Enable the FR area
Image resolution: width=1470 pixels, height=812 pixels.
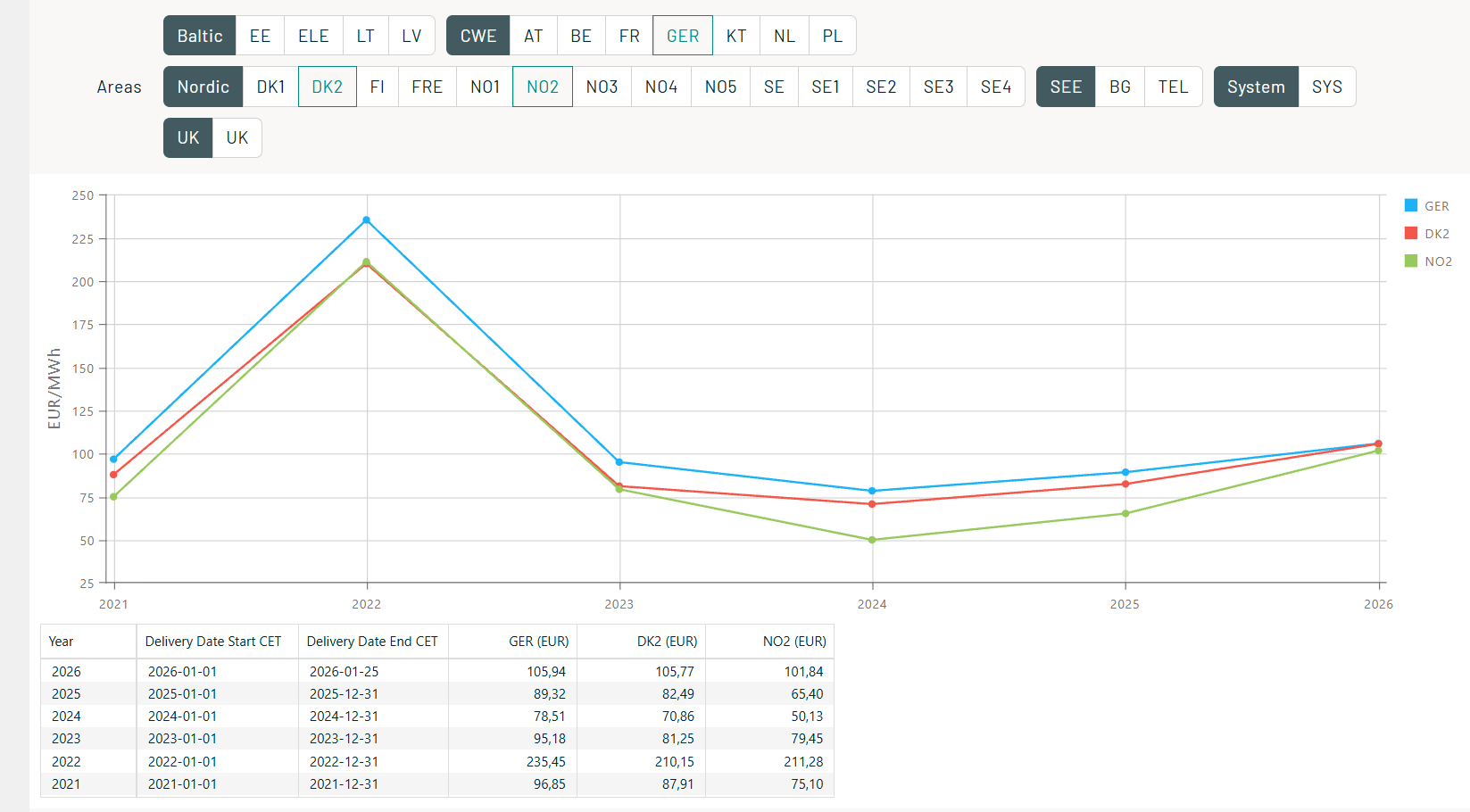pyautogui.click(x=629, y=36)
